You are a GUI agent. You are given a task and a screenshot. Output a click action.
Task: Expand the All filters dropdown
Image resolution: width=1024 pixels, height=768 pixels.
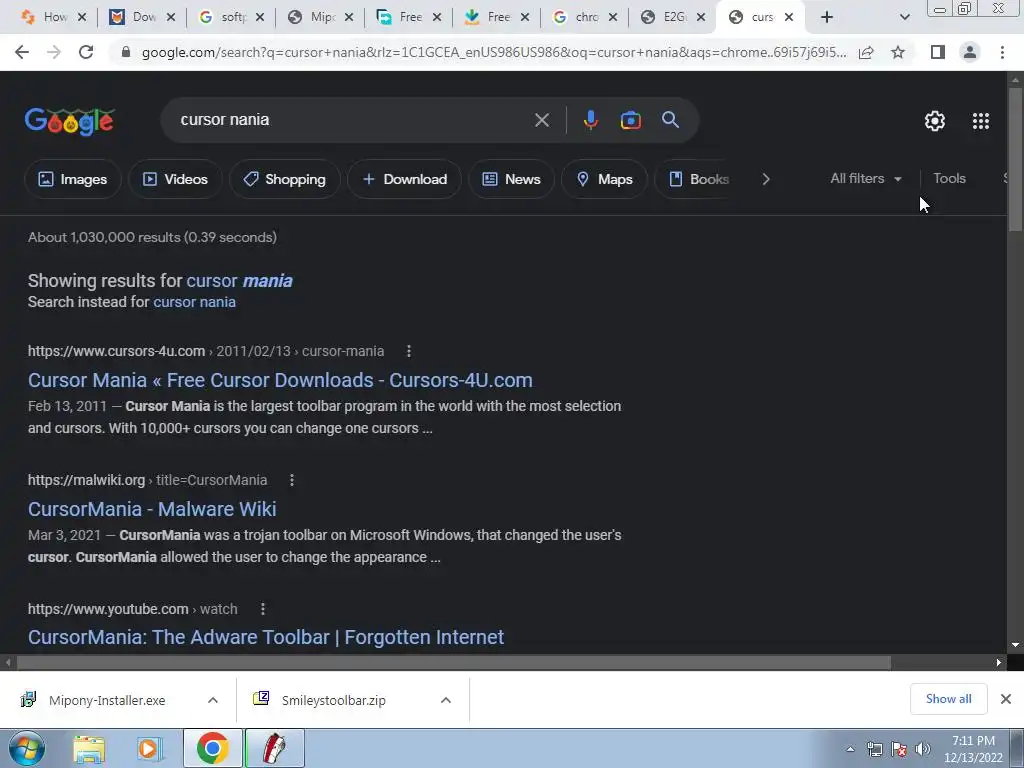point(865,178)
